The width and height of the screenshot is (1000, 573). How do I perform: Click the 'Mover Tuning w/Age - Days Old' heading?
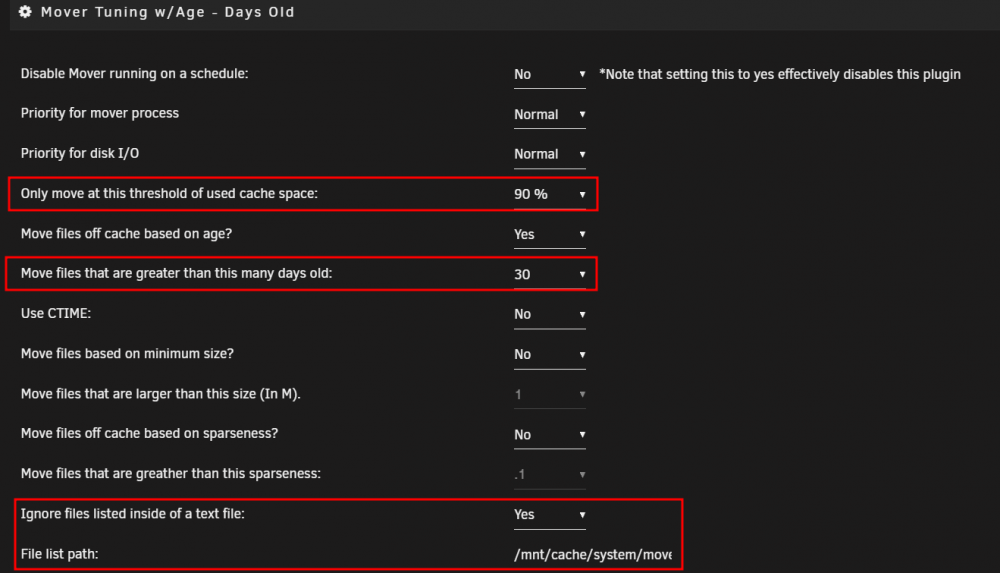point(168,12)
